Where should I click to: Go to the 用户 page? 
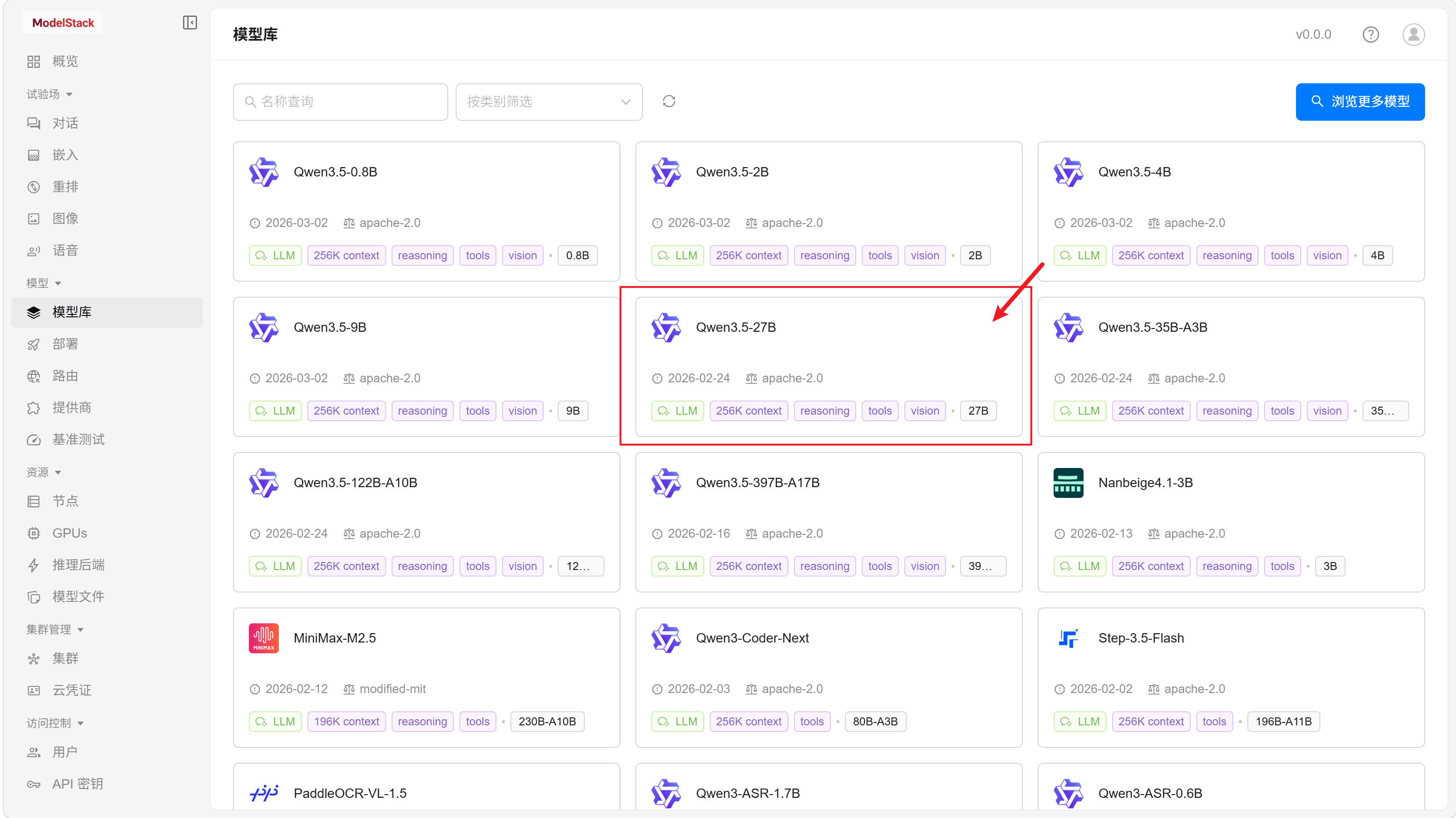107,752
